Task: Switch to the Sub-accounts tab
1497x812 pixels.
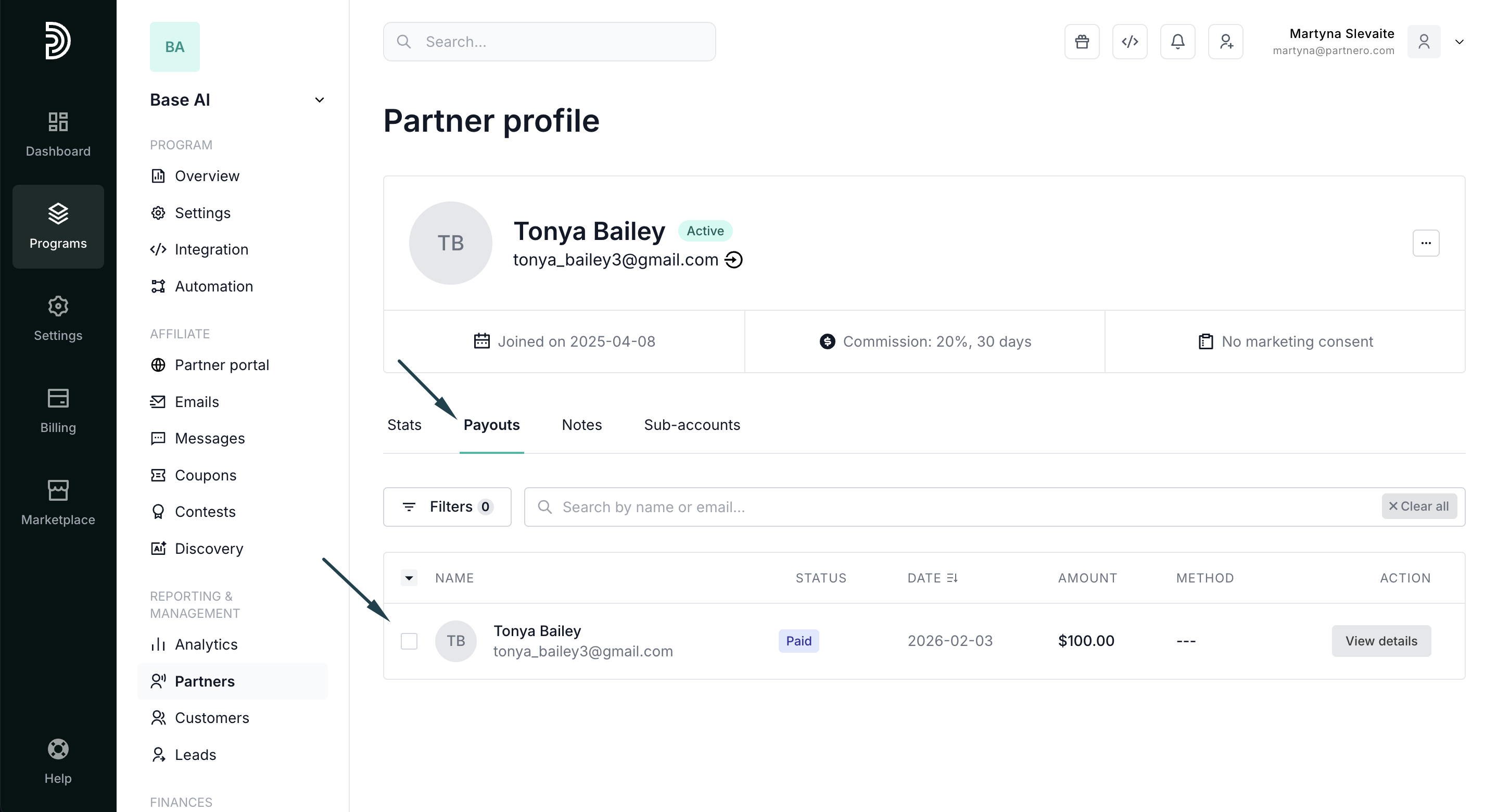Action: point(692,425)
